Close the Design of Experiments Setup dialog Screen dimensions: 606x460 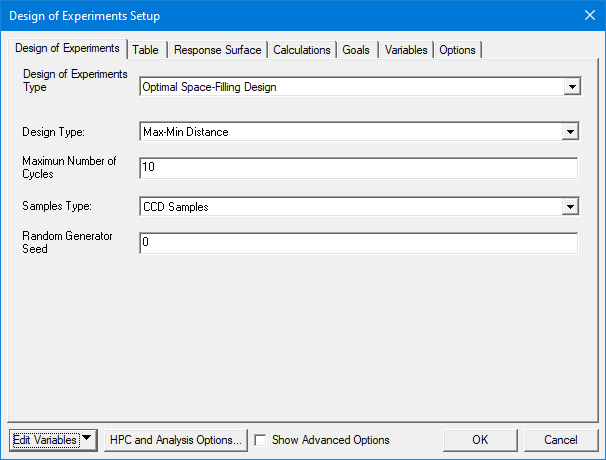(x=590, y=15)
